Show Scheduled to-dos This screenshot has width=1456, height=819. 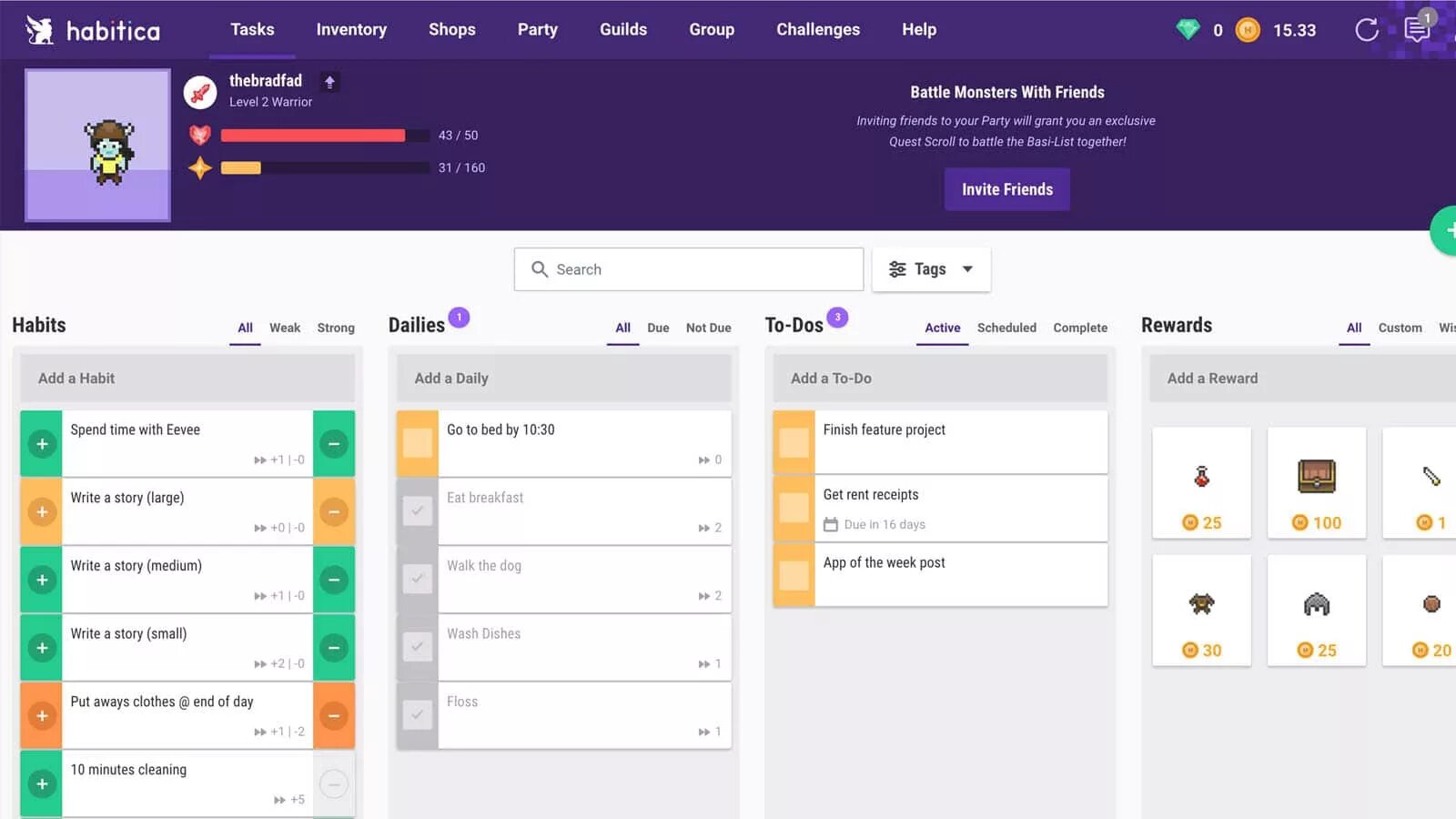point(1006,328)
